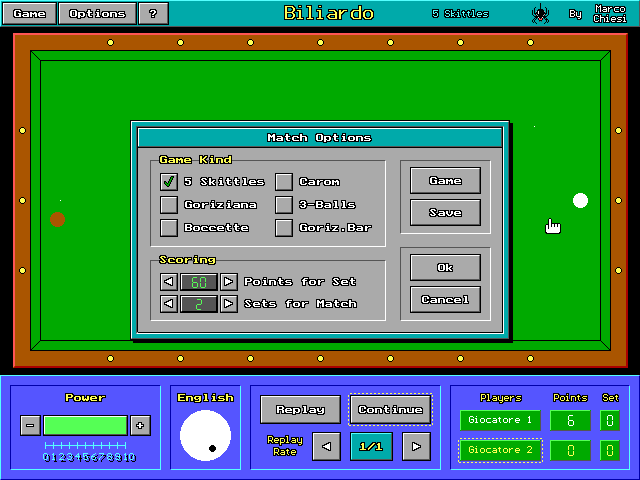640x480 pixels.
Task: Click Giocatore 1 points value 6
Action: [570, 420]
